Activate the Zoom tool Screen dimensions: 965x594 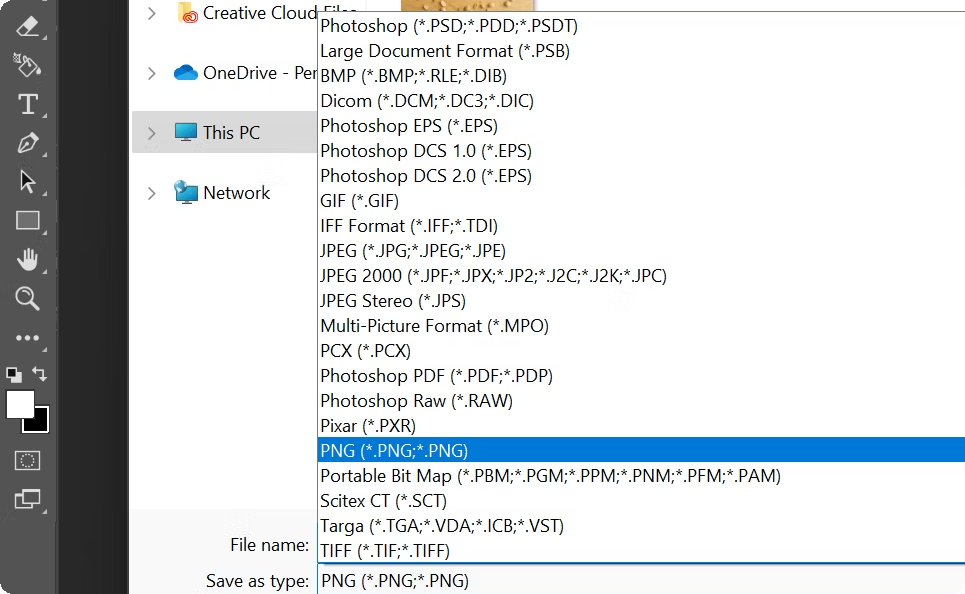[27, 298]
